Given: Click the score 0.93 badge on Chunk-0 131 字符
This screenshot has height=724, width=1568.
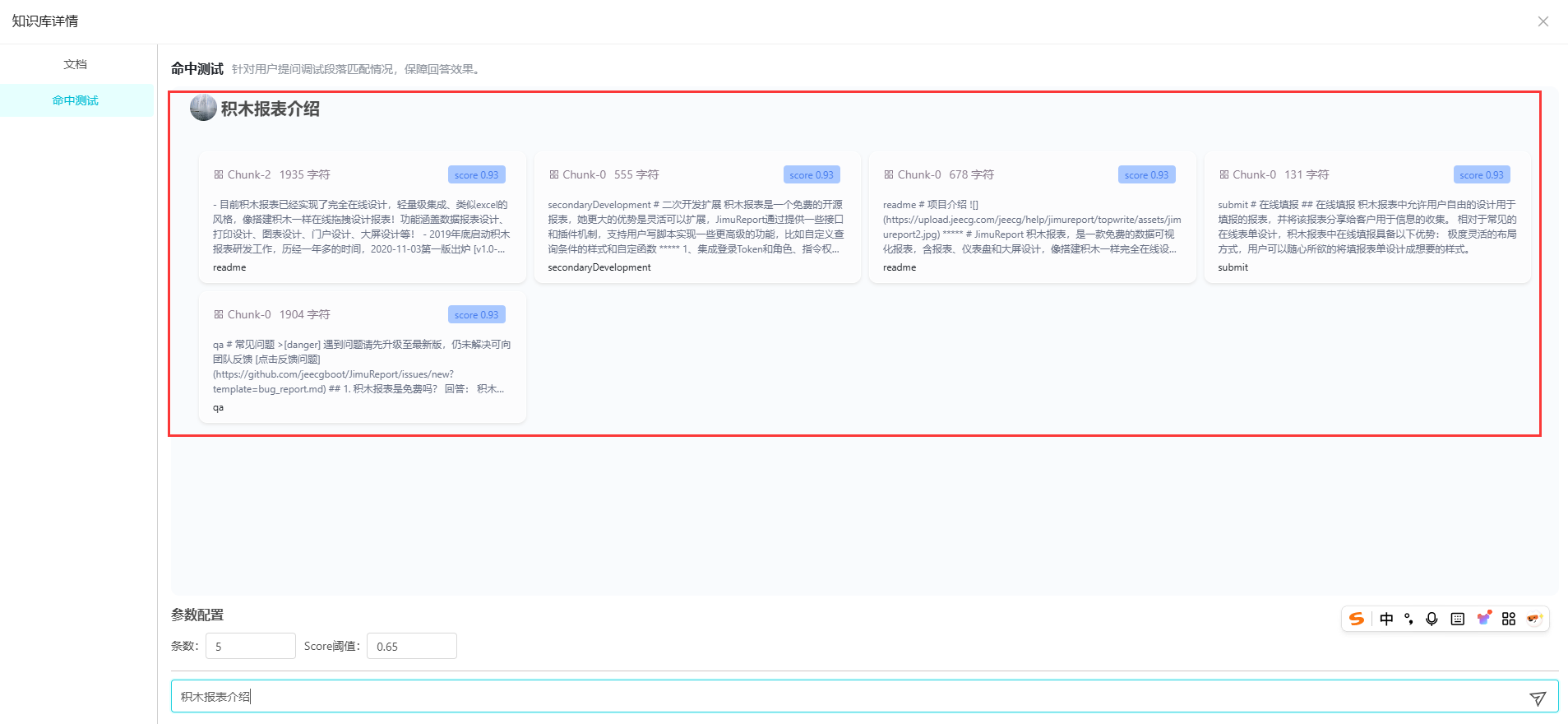Looking at the screenshot, I should click(1482, 174).
